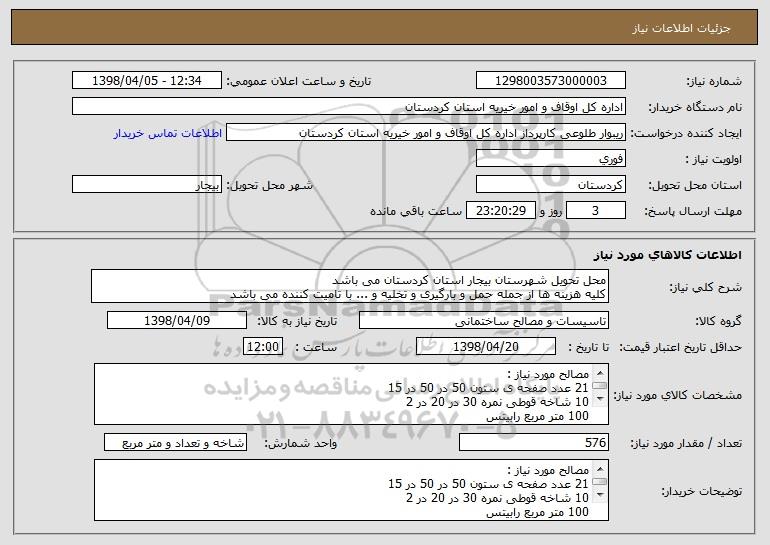Click the delivery province field کردستان
Image resolution: width=770 pixels, height=545 pixels.
point(550,185)
